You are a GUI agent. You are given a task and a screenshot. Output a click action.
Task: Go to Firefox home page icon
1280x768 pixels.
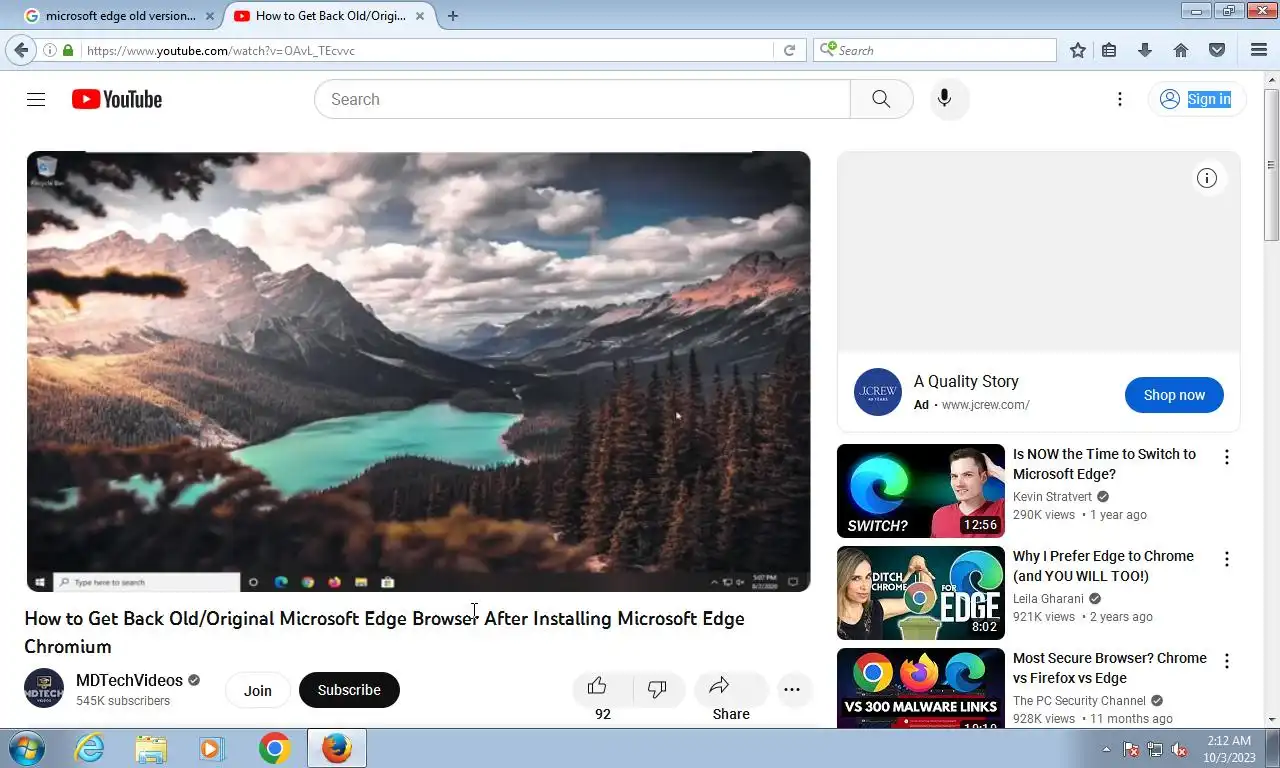[1181, 50]
